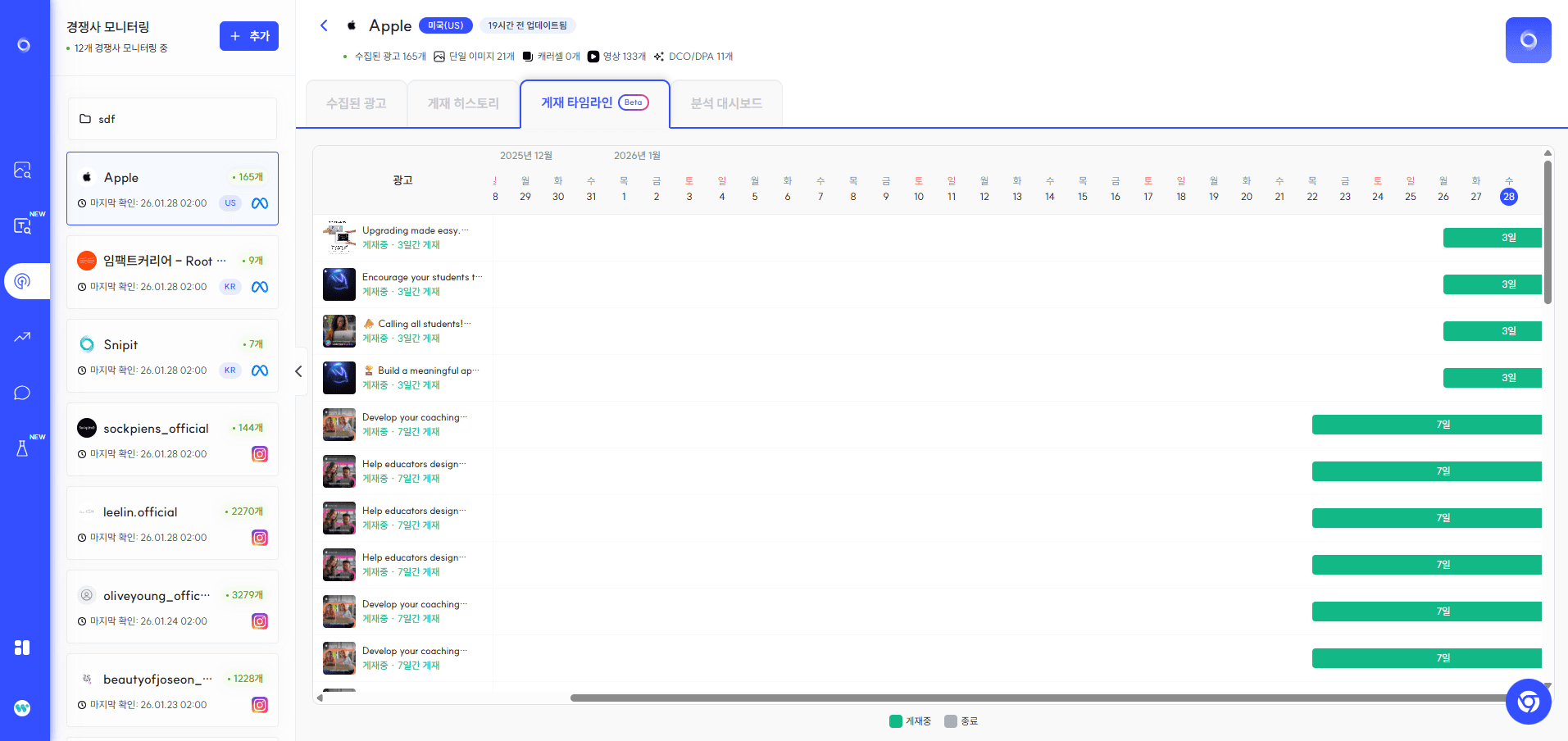Click the horizontal timeline scrollbar
1568x741 pixels.
(1041, 698)
